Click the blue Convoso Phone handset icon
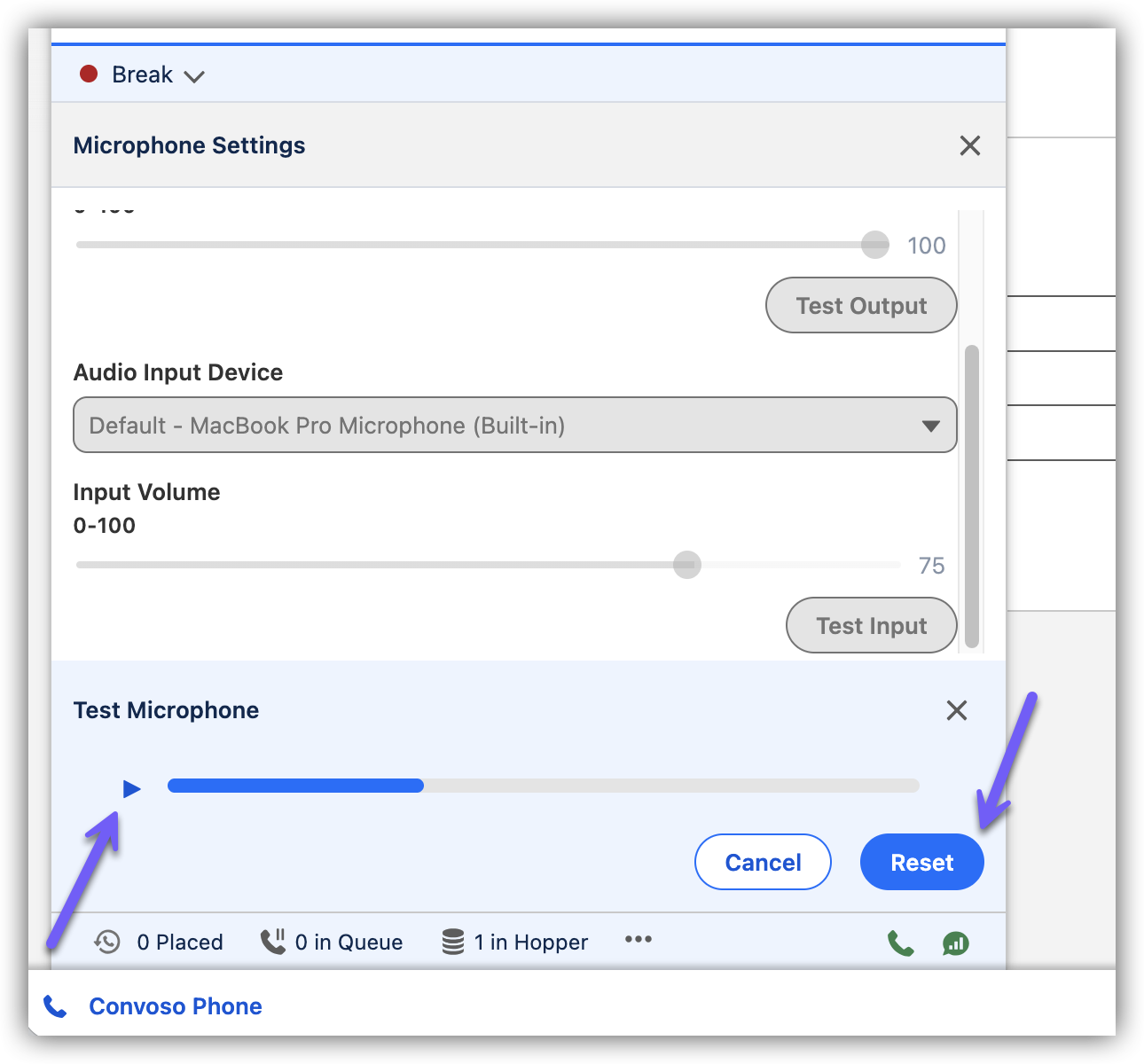The image size is (1144, 1064). point(55,1006)
